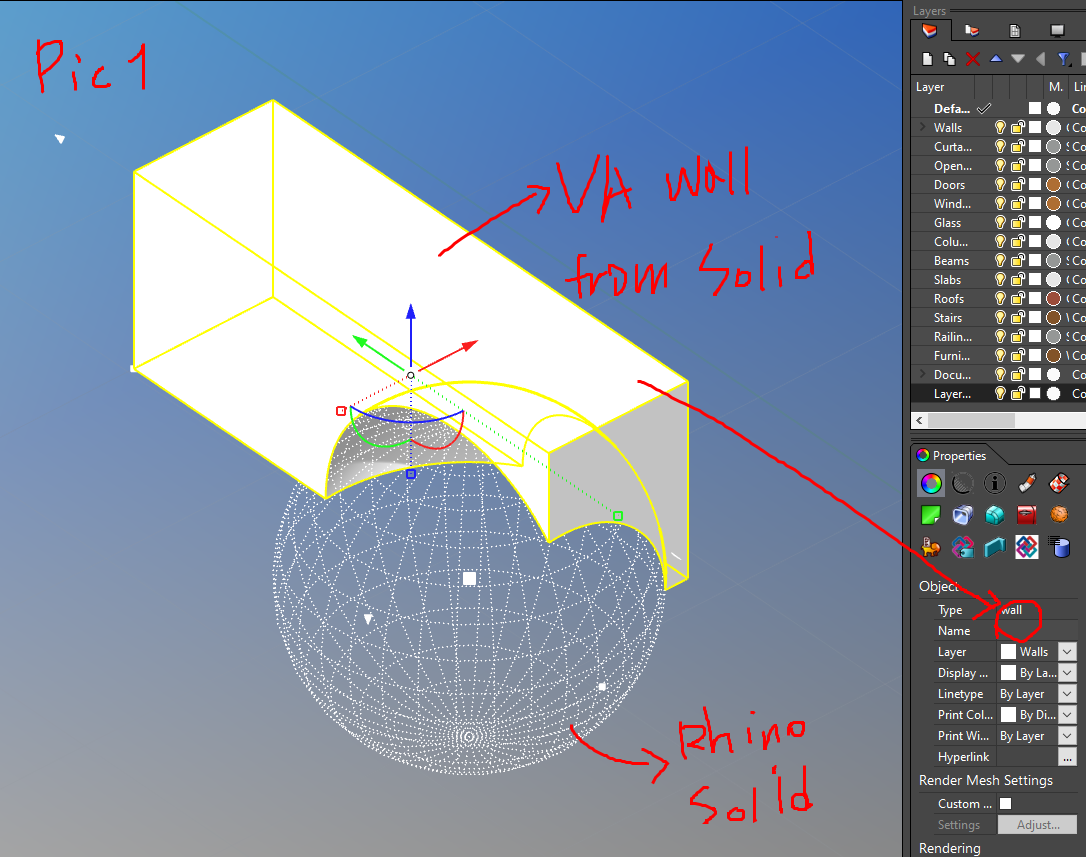
Task: Enable Custom render mesh checkbox
Action: (1006, 804)
